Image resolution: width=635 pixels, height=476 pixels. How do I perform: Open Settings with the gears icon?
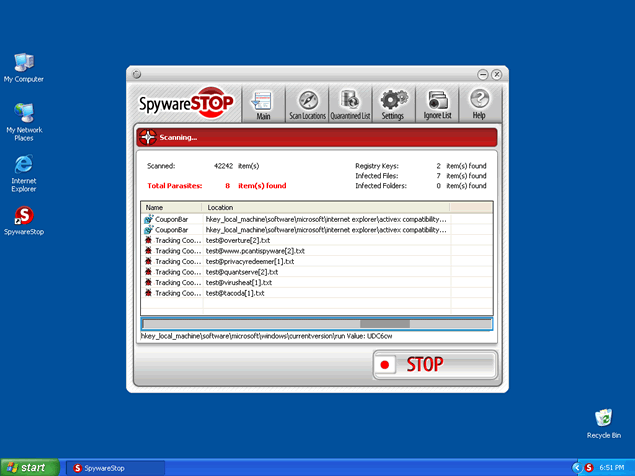tap(393, 104)
